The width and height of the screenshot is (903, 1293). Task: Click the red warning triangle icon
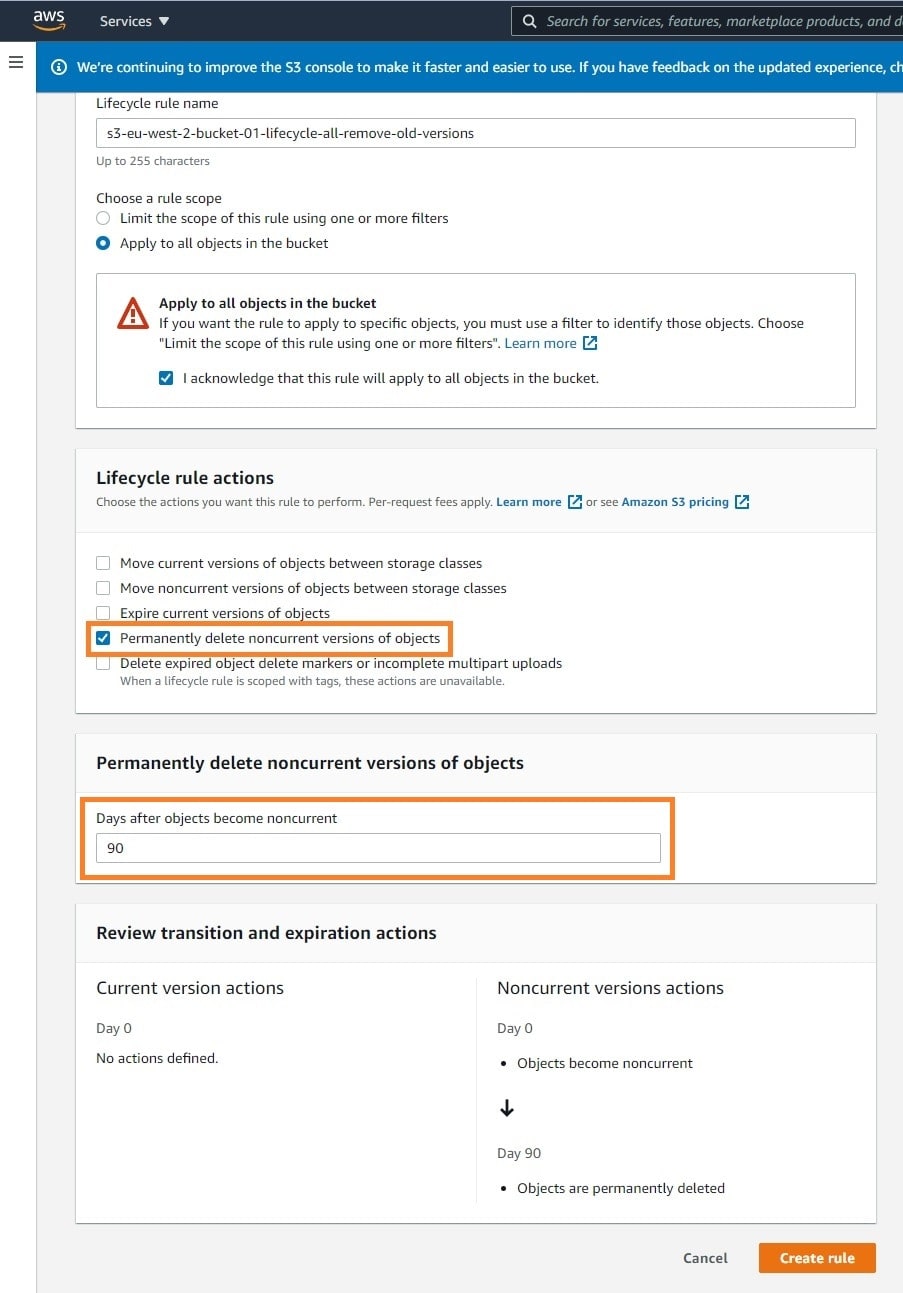tap(133, 313)
